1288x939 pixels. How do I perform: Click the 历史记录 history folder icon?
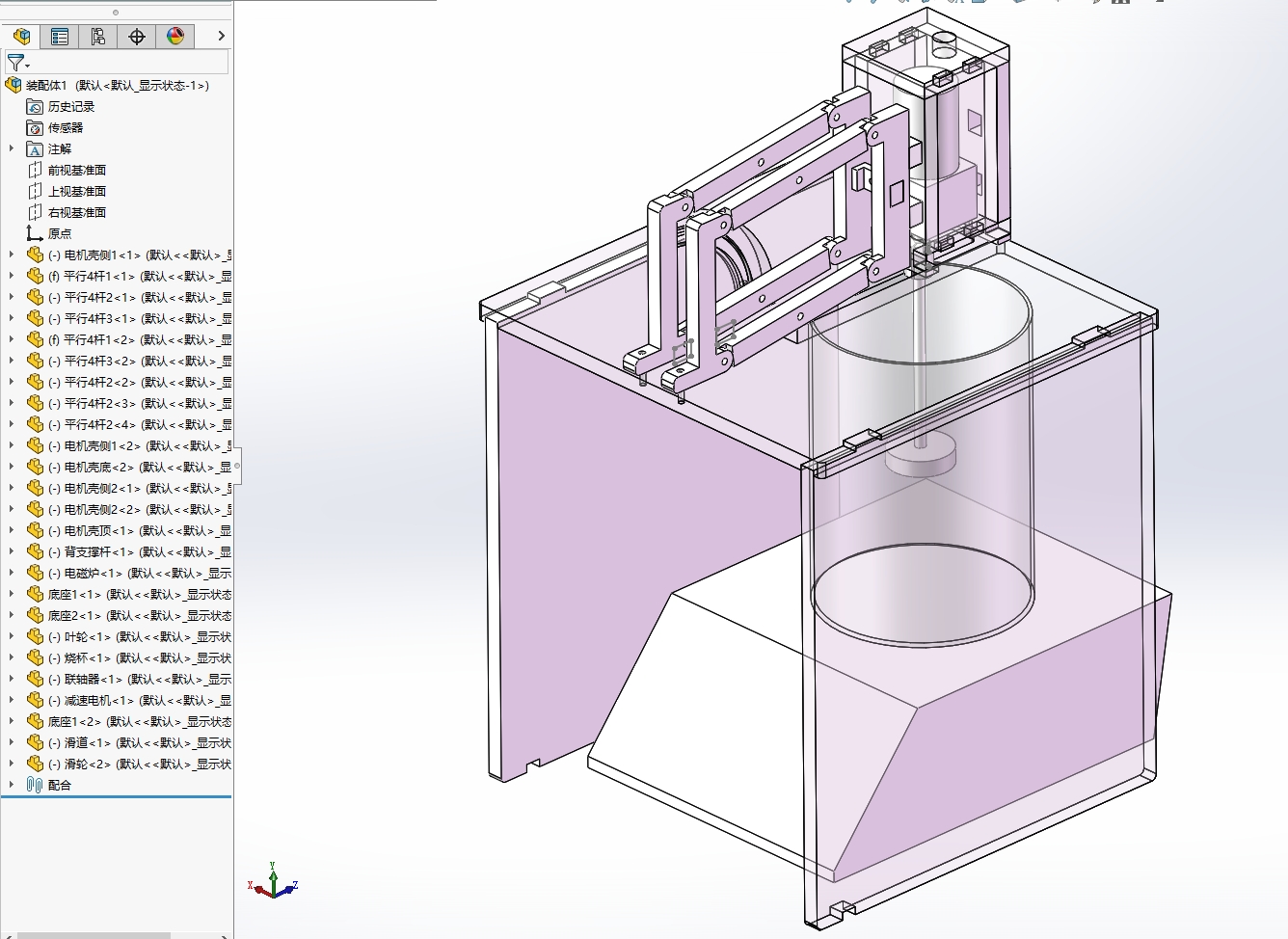tap(35, 106)
